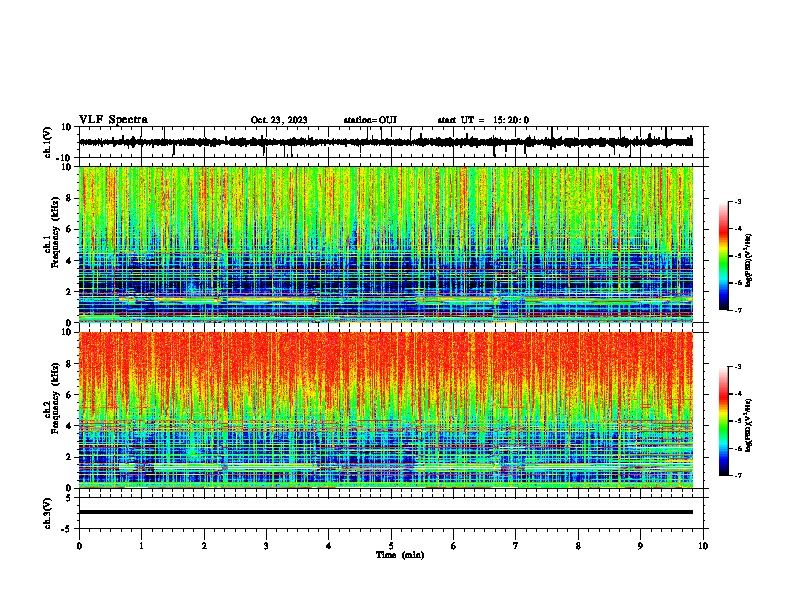Click the "5" tick on ch.3(V) axis

pyautogui.click(x=69, y=497)
